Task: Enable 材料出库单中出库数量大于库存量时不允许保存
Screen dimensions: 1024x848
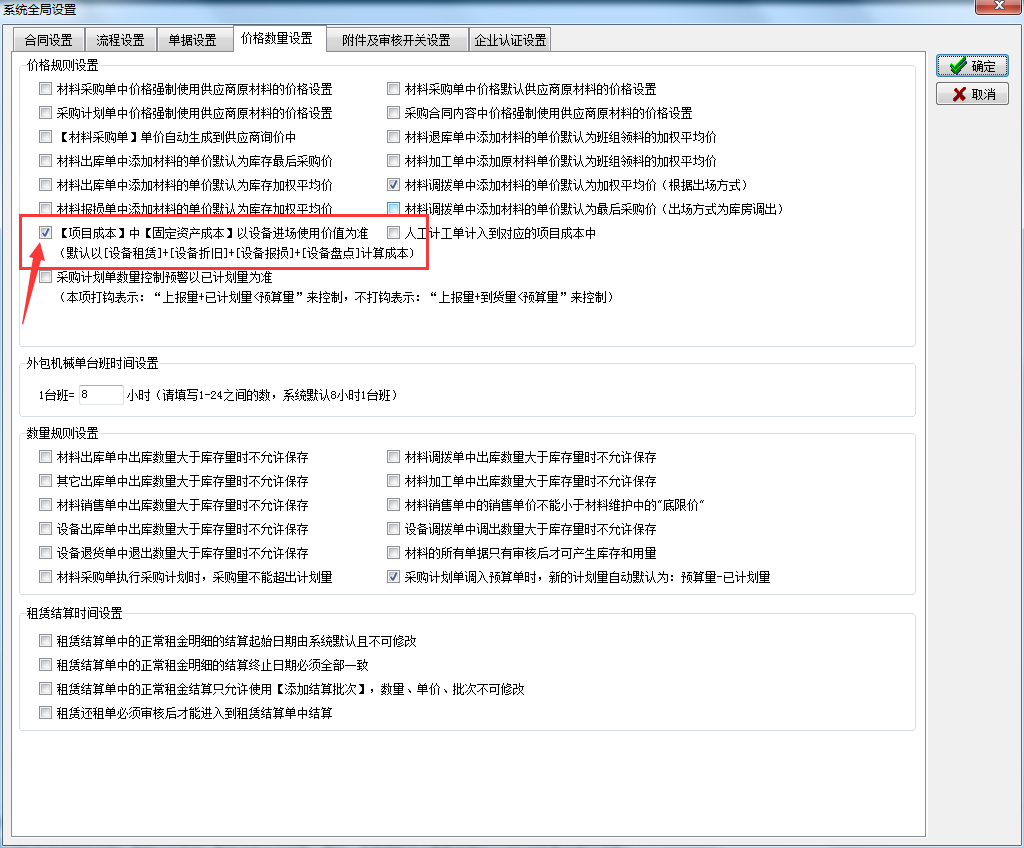Action: (45, 457)
